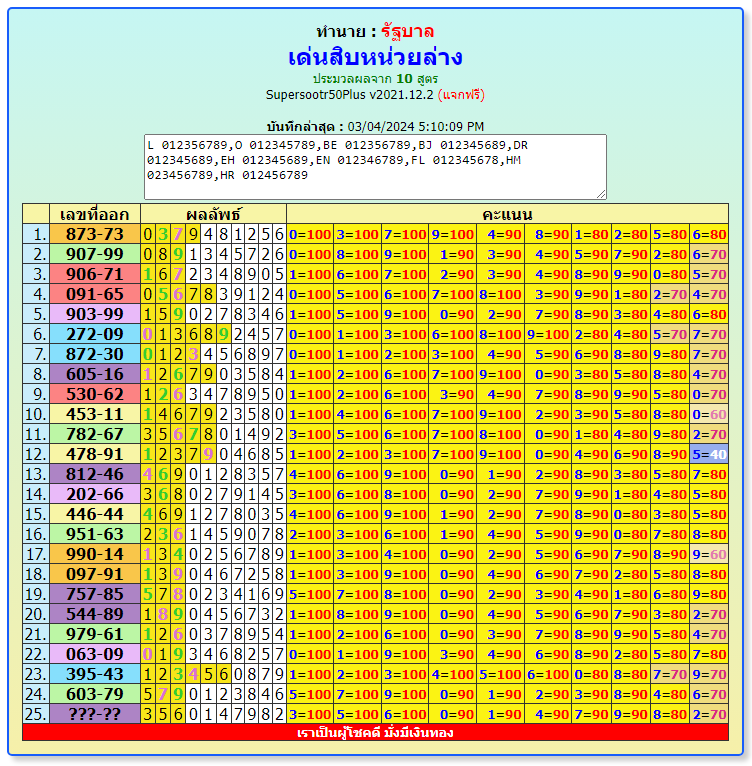Screen dimensions: 752x766
Task: Click the 'ผลลัพธ์' column header
Action: tap(214, 214)
